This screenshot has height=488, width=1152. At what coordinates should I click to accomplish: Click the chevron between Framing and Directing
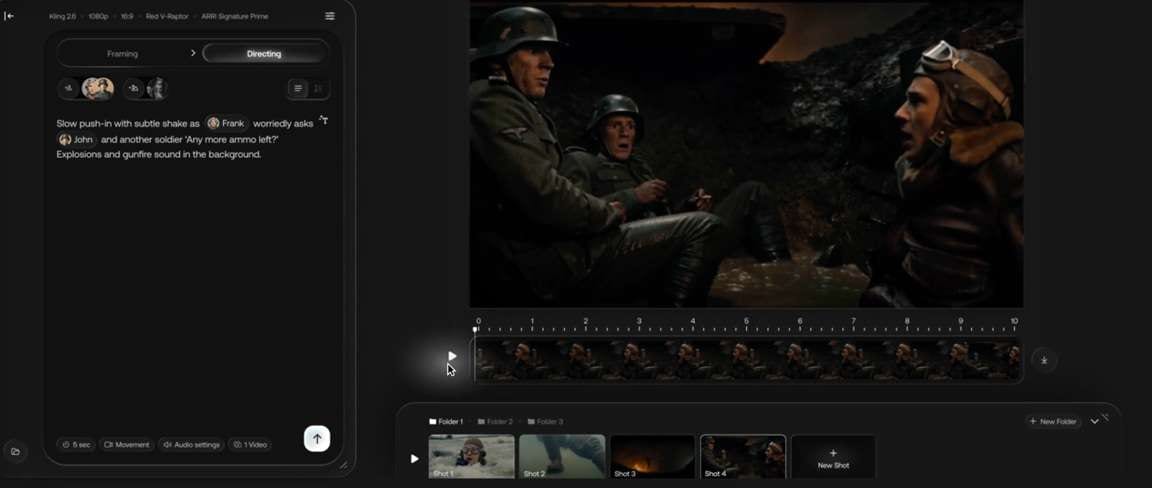point(193,53)
